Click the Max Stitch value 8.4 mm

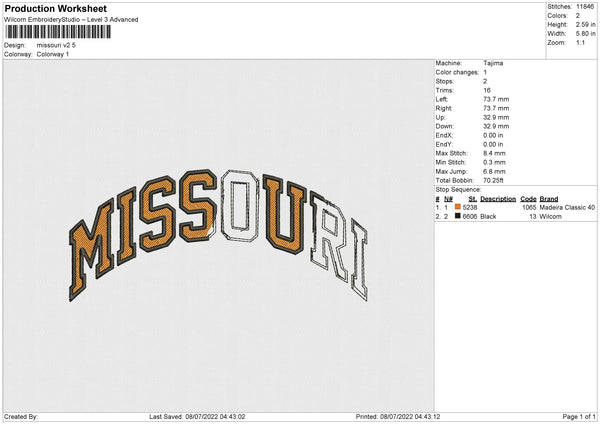(494, 153)
